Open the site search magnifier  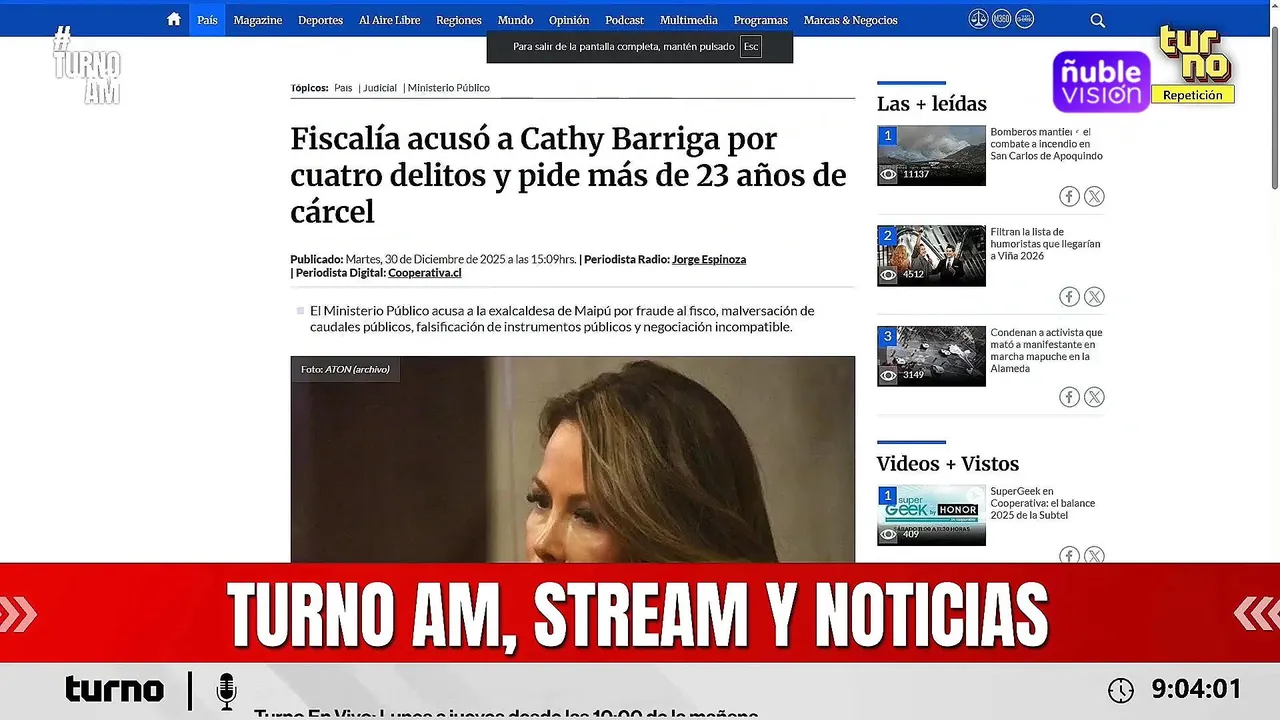click(1097, 20)
